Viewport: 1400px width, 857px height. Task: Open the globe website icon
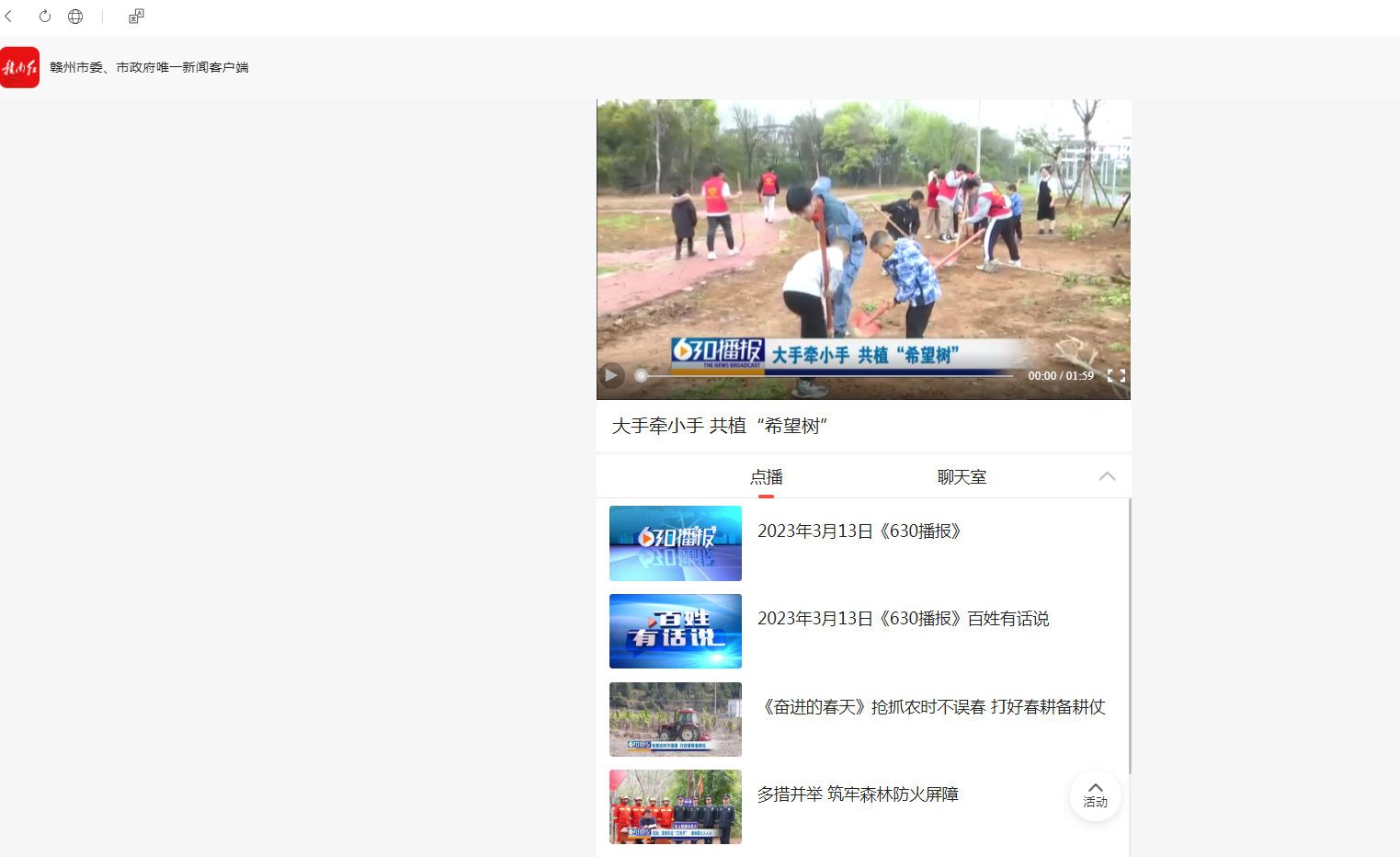click(75, 17)
